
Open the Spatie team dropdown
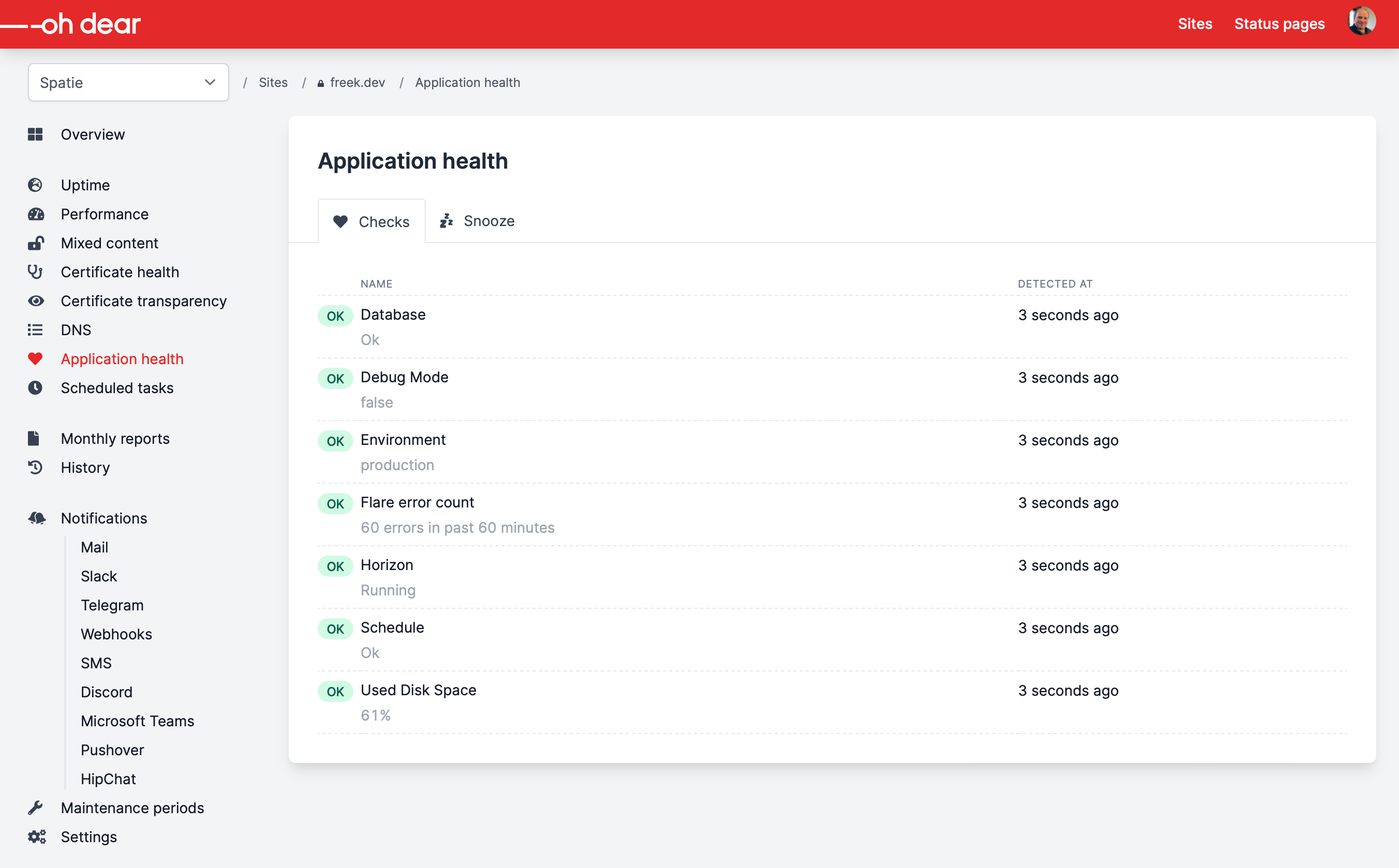pyautogui.click(x=129, y=82)
